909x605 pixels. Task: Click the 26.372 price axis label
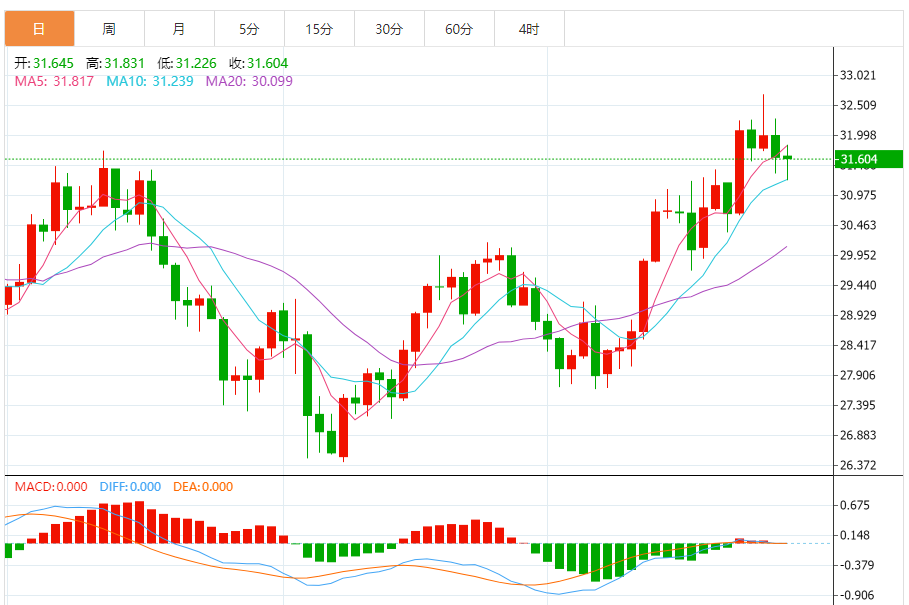pos(858,465)
